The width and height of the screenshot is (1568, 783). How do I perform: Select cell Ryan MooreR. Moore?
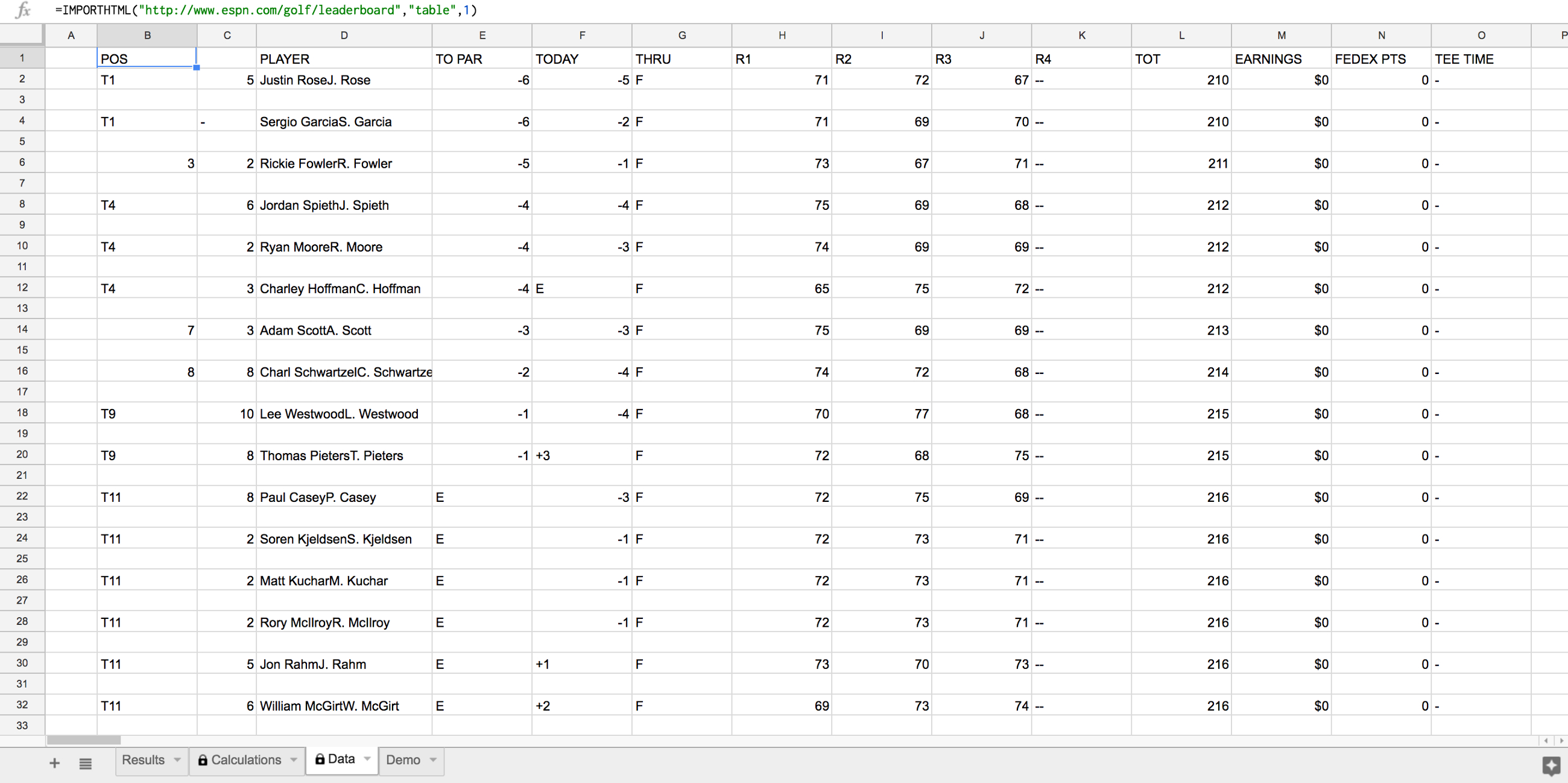point(344,247)
